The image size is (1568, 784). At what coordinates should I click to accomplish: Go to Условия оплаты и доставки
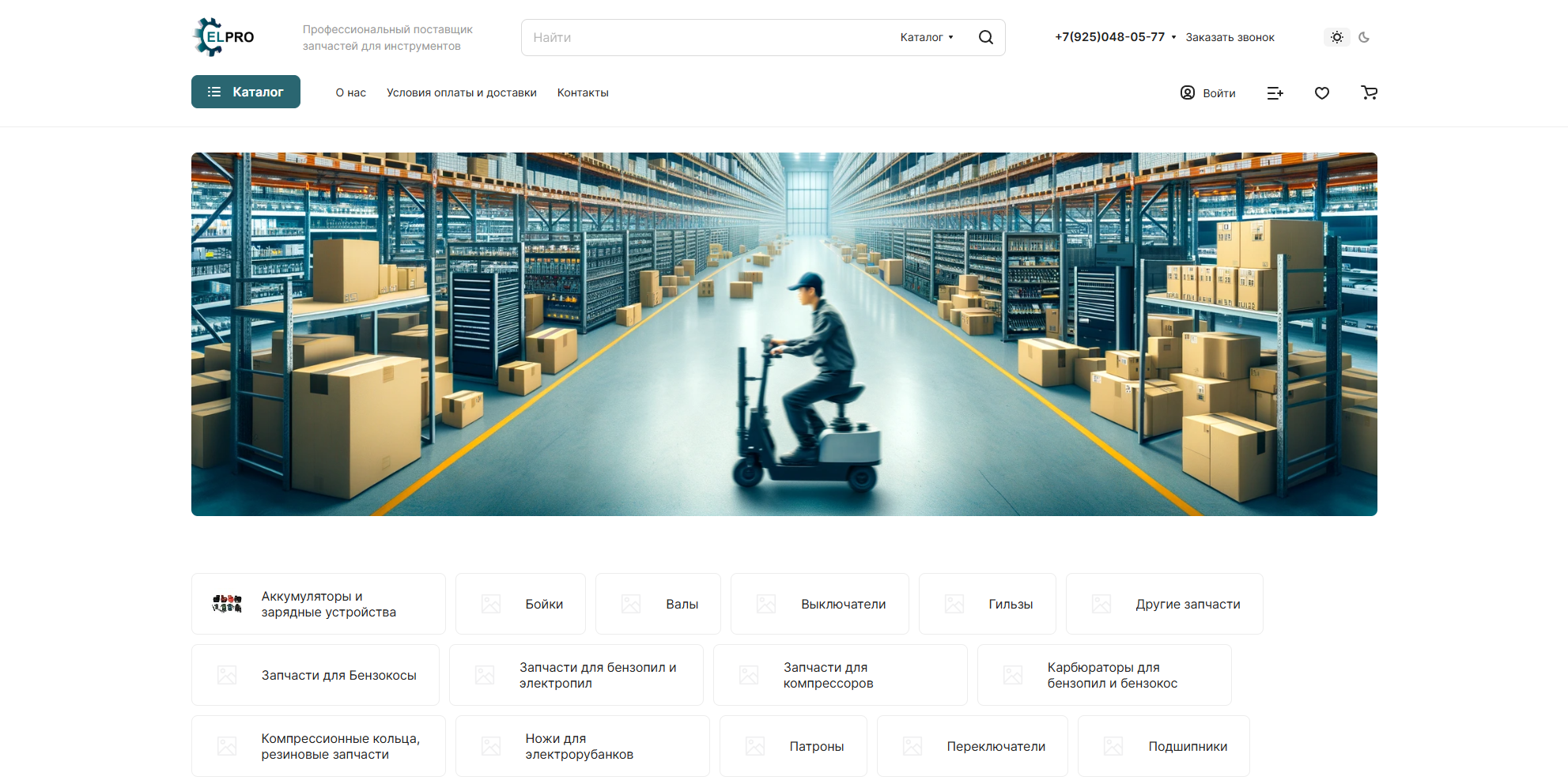pyautogui.click(x=461, y=92)
